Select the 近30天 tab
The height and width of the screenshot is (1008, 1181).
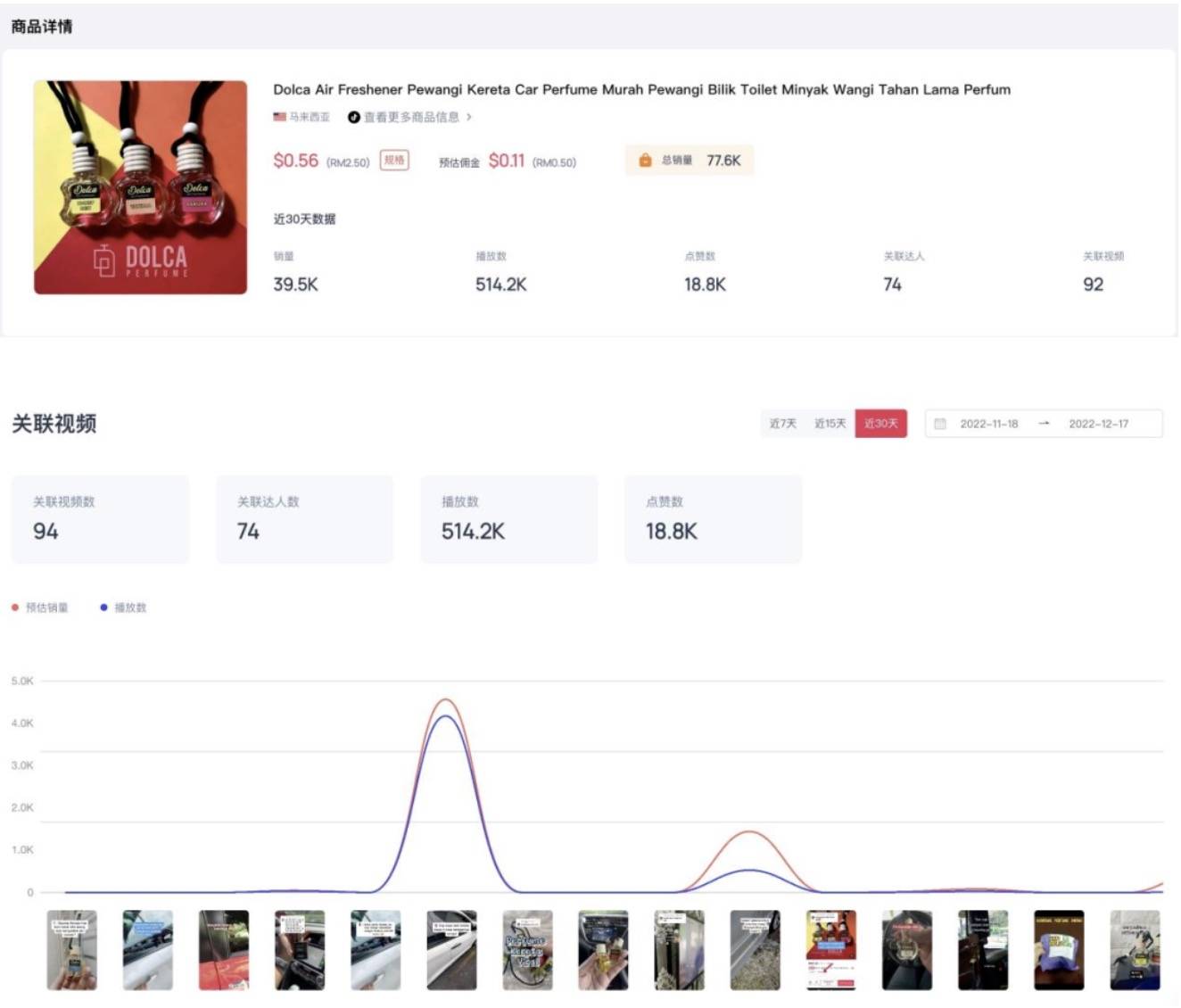tap(881, 424)
